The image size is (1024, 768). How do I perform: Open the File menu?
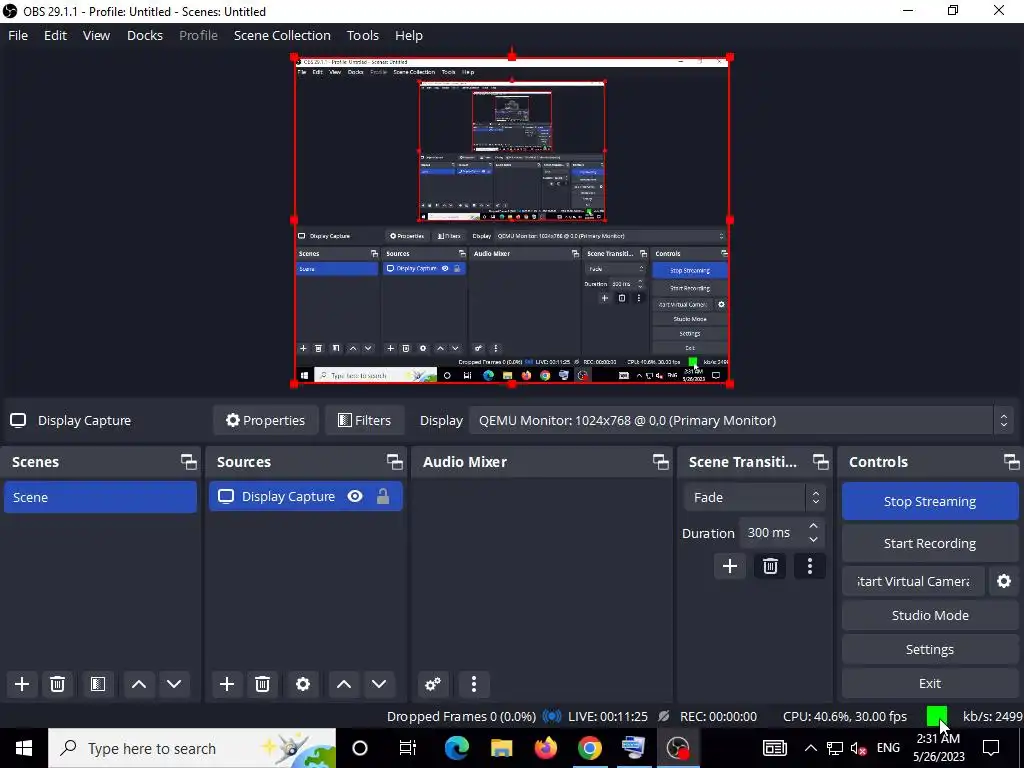click(18, 35)
